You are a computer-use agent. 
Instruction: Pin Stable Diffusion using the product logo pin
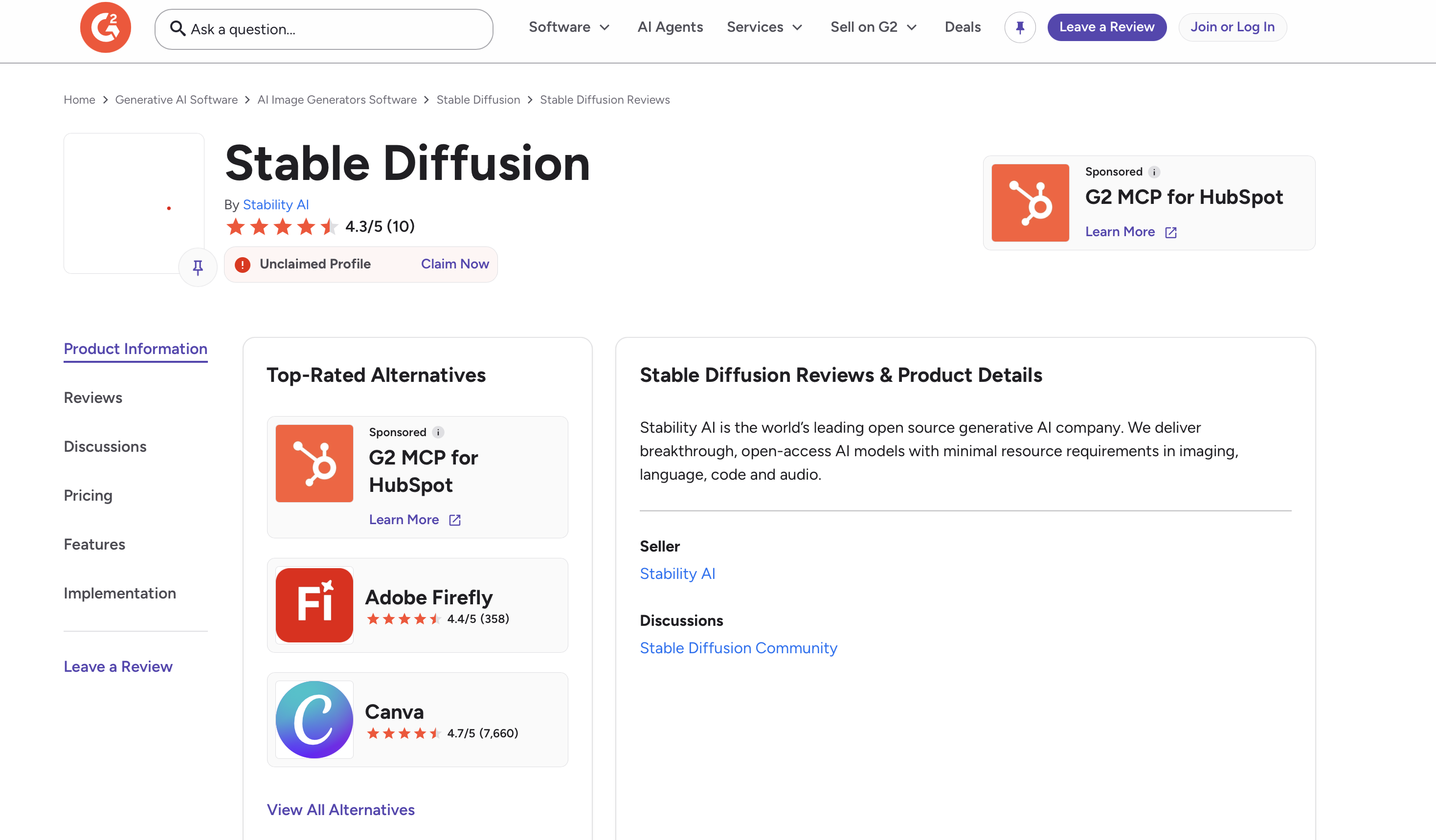coord(198,267)
